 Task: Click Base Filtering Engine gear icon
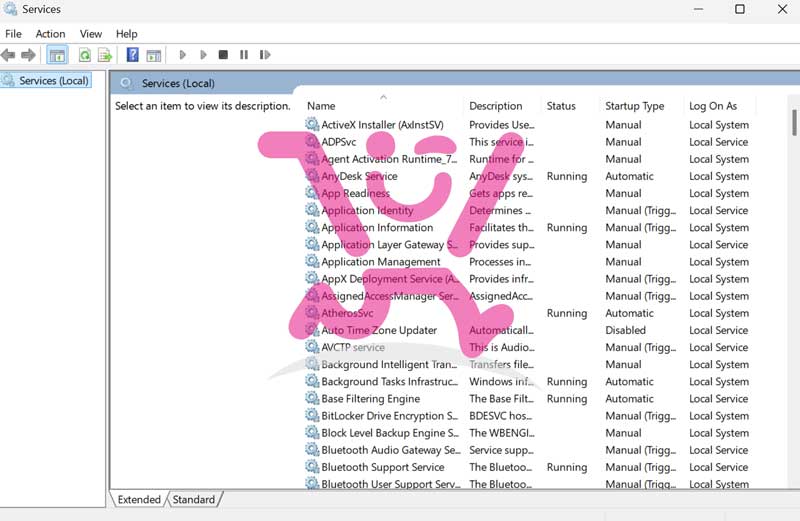tap(312, 398)
